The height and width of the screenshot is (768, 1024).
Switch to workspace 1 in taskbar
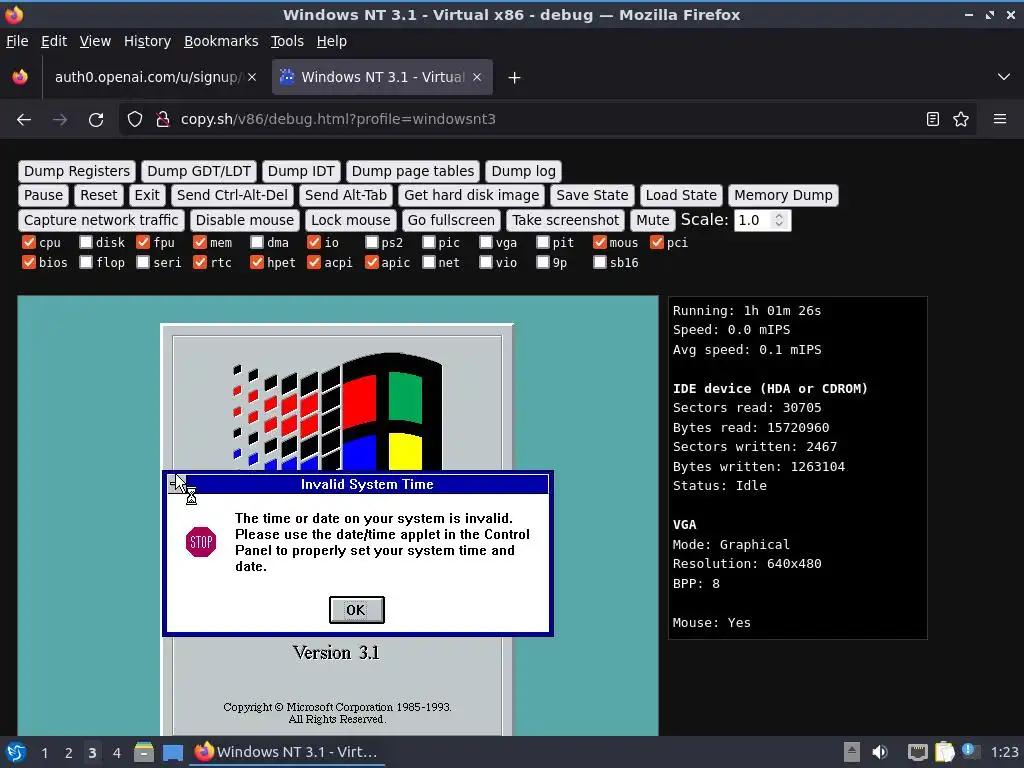pyautogui.click(x=44, y=753)
